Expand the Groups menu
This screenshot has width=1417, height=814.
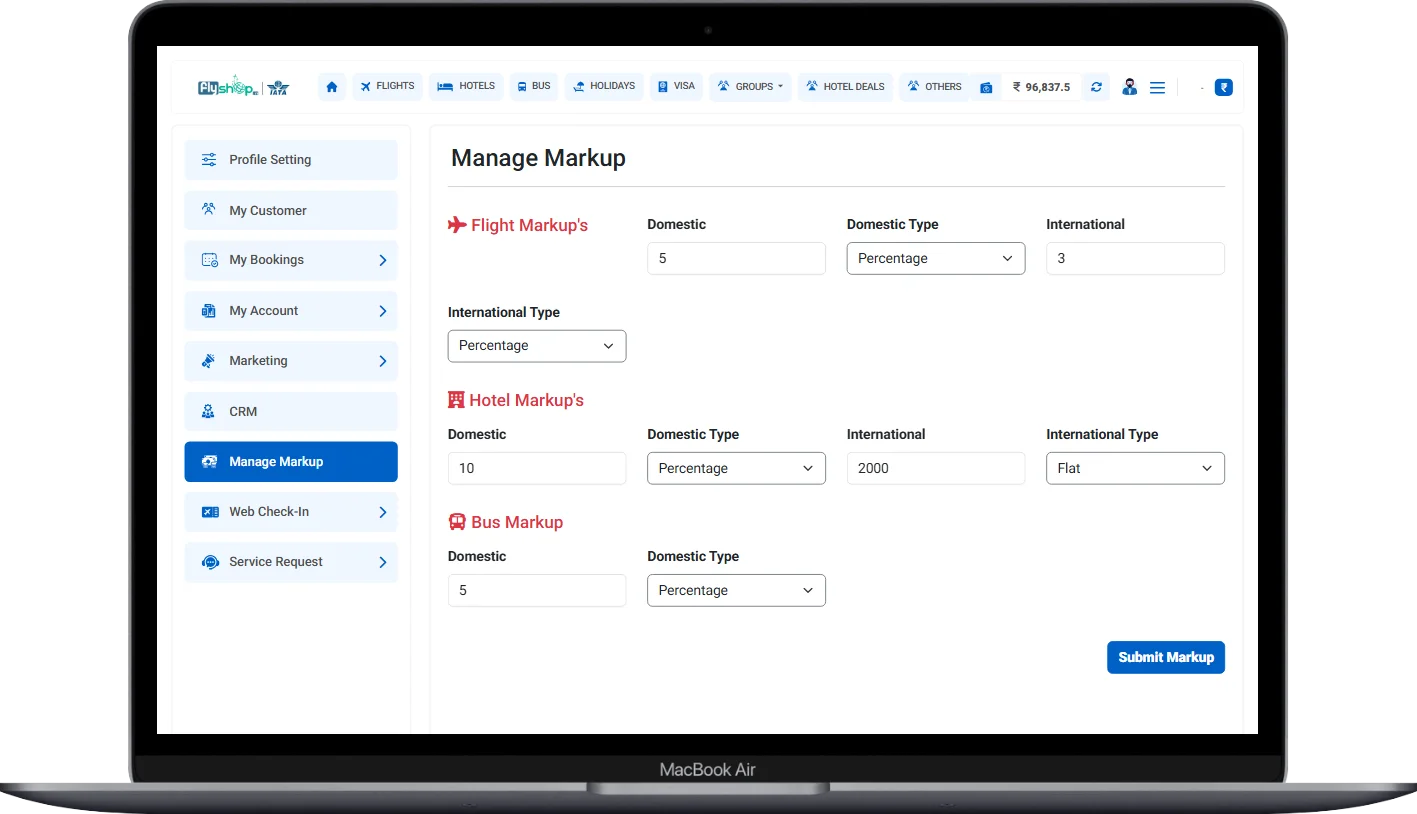pos(750,87)
